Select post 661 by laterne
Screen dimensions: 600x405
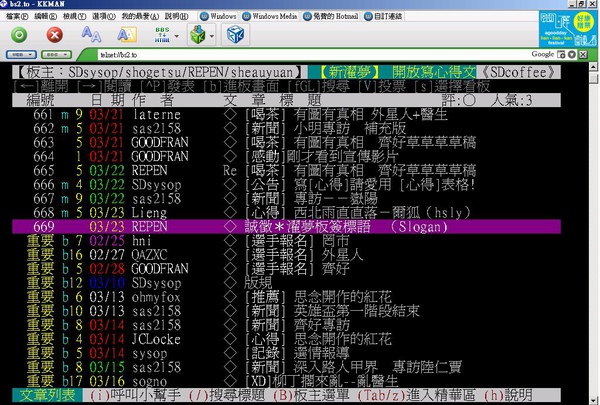tap(287, 114)
